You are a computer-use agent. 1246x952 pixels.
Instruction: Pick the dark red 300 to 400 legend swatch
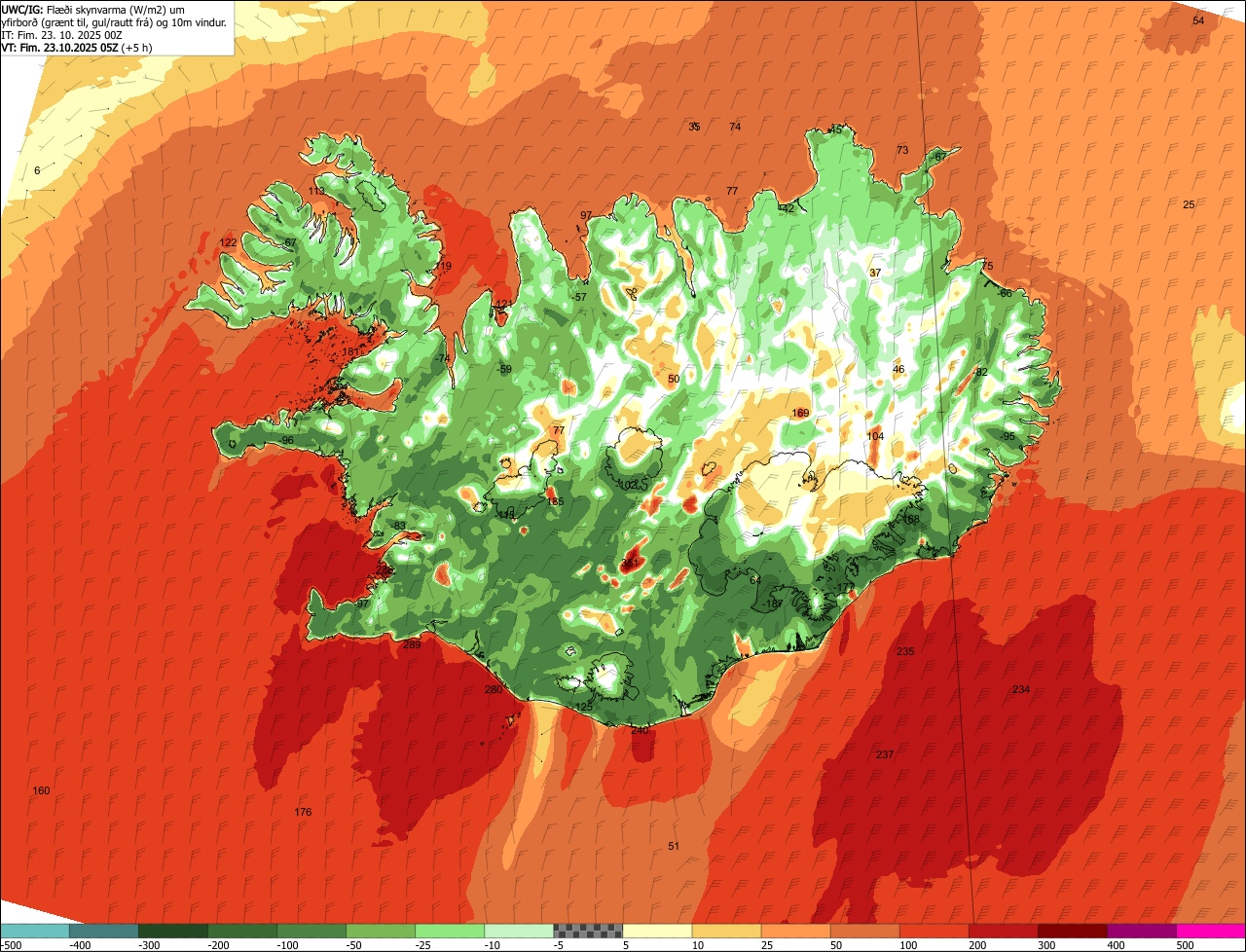coord(1072,931)
